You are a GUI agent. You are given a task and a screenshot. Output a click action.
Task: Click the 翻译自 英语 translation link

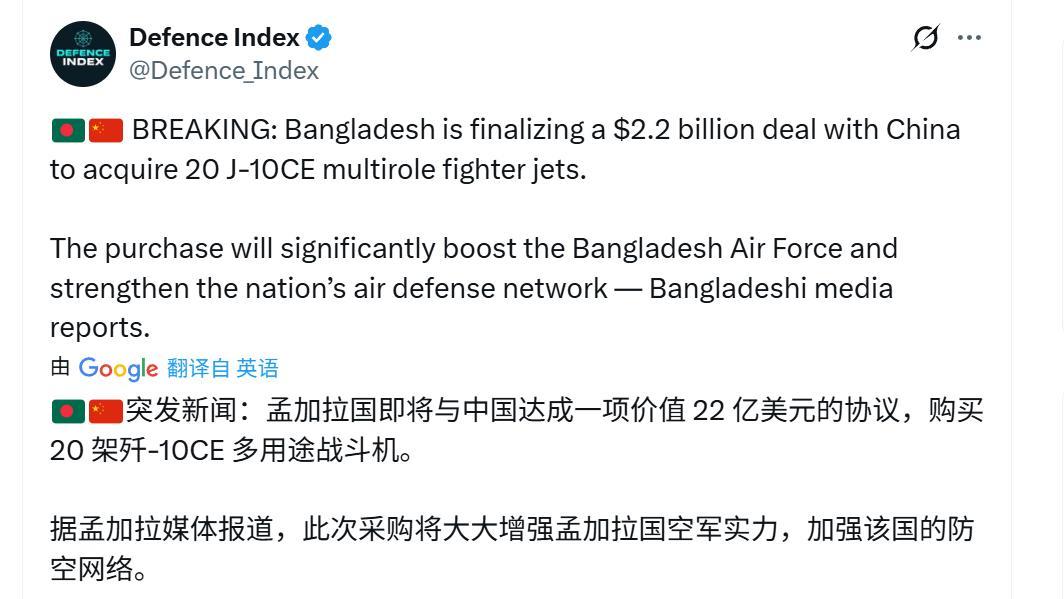click(x=223, y=369)
